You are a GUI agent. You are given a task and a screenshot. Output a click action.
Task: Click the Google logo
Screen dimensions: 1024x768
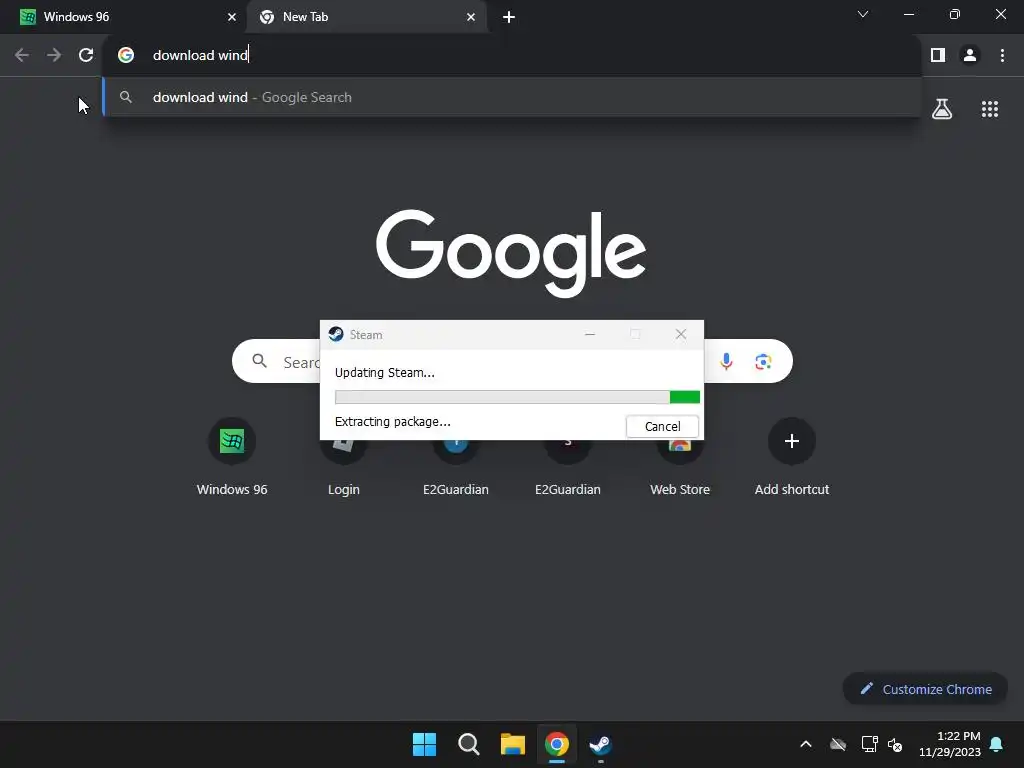(511, 253)
